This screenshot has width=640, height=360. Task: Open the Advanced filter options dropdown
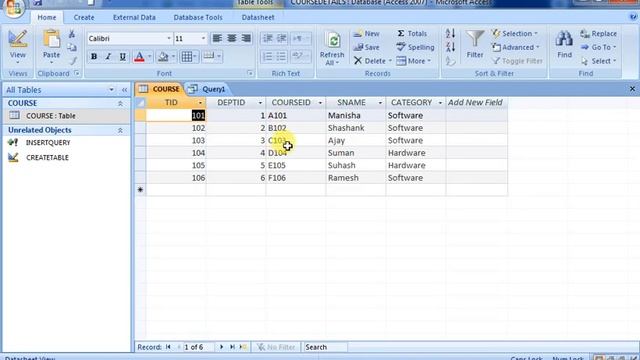point(516,47)
